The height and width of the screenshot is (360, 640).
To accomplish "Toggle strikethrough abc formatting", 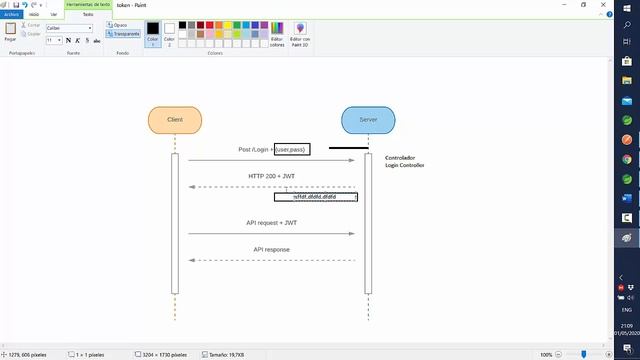I will point(97,40).
